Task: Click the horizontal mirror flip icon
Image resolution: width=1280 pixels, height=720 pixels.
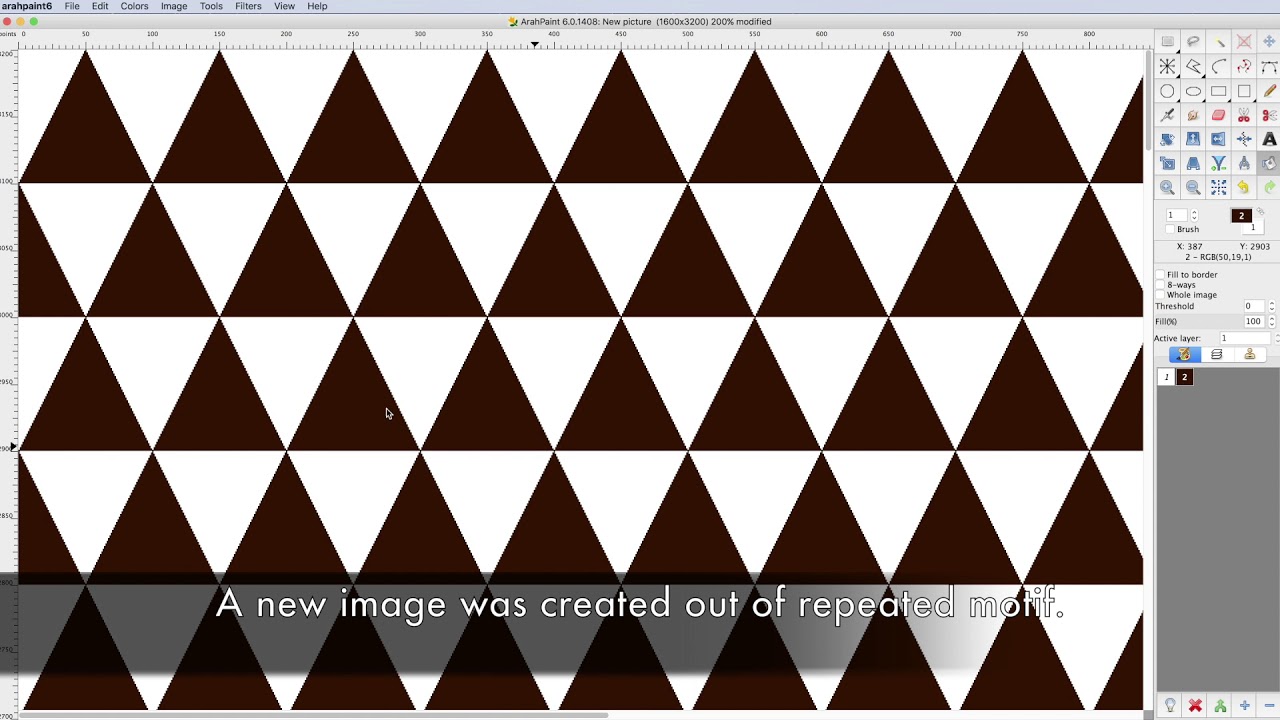Action: coord(1219,139)
